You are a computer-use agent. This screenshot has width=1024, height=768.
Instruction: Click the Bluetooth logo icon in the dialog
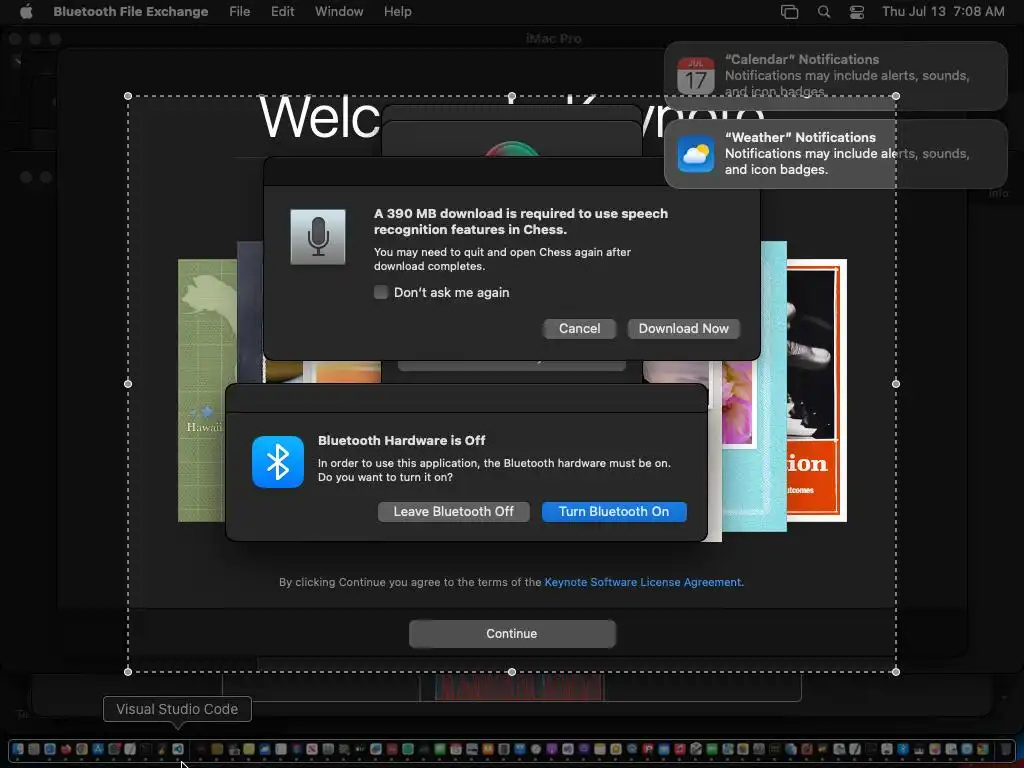[x=278, y=462]
